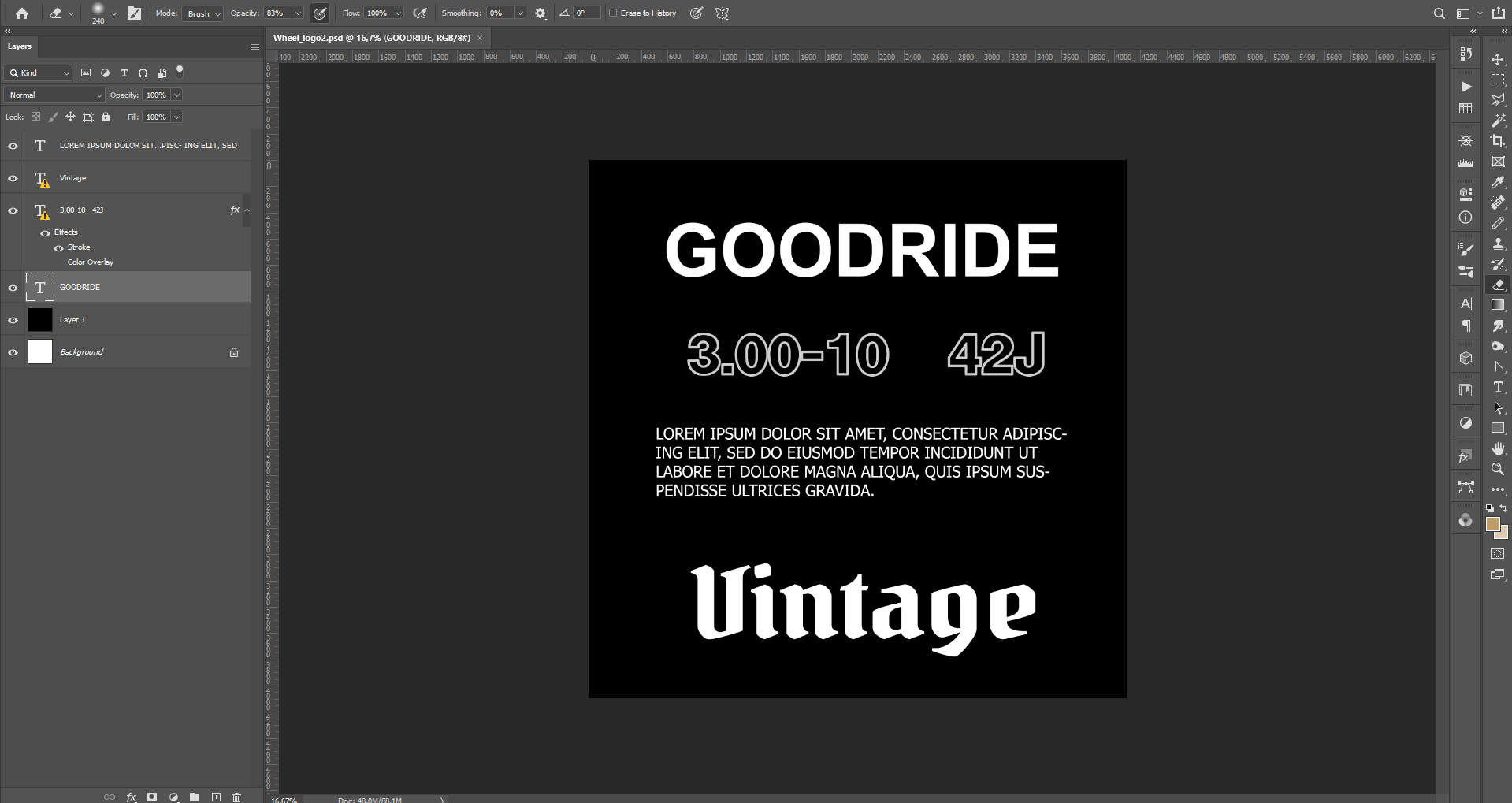Screen dimensions: 1512x803
Task: Toggle layer filtering on/off switch
Action: pos(180,71)
